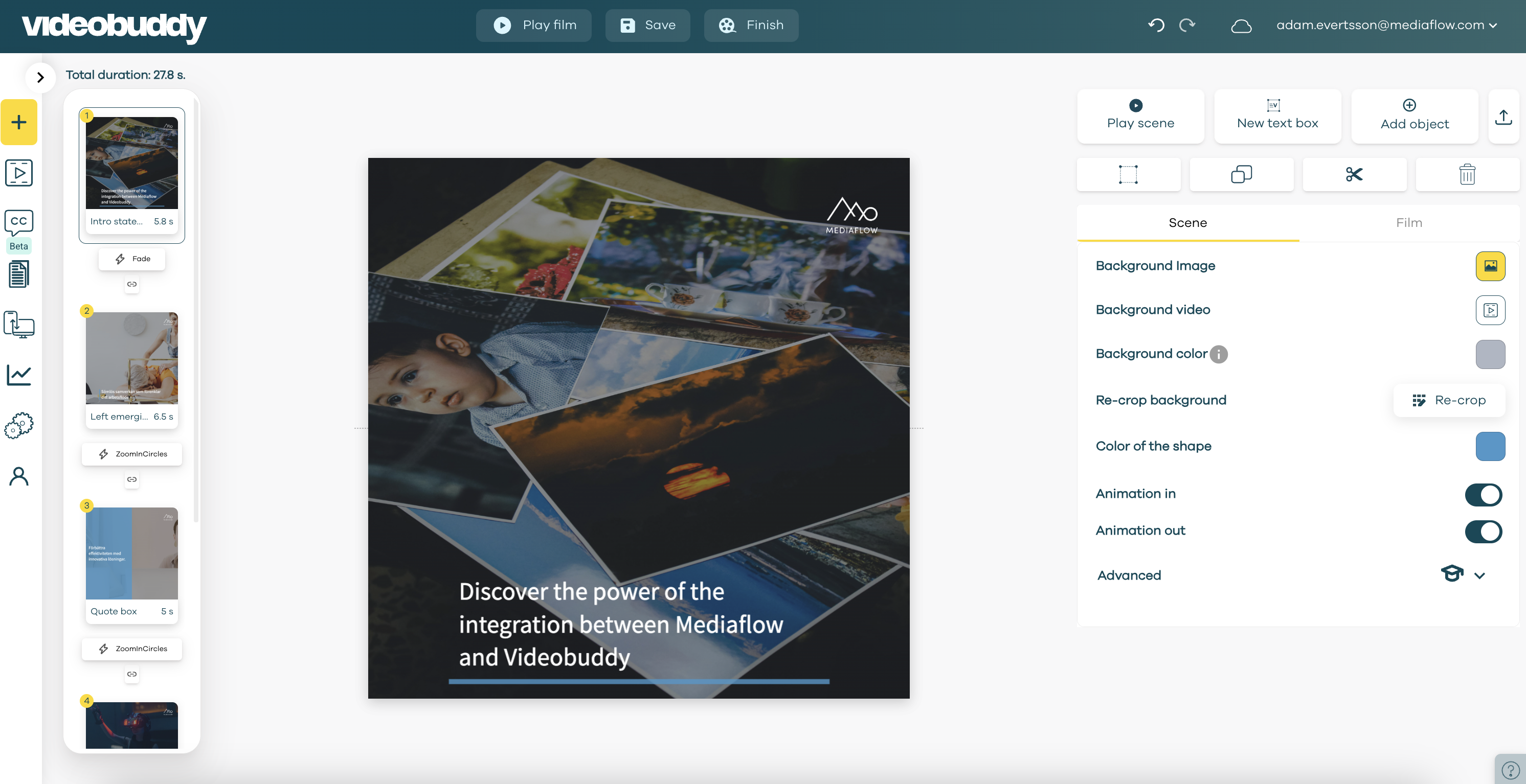Screen dimensions: 1526x784
Task: Open the account email dropdown
Action: [1386, 25]
